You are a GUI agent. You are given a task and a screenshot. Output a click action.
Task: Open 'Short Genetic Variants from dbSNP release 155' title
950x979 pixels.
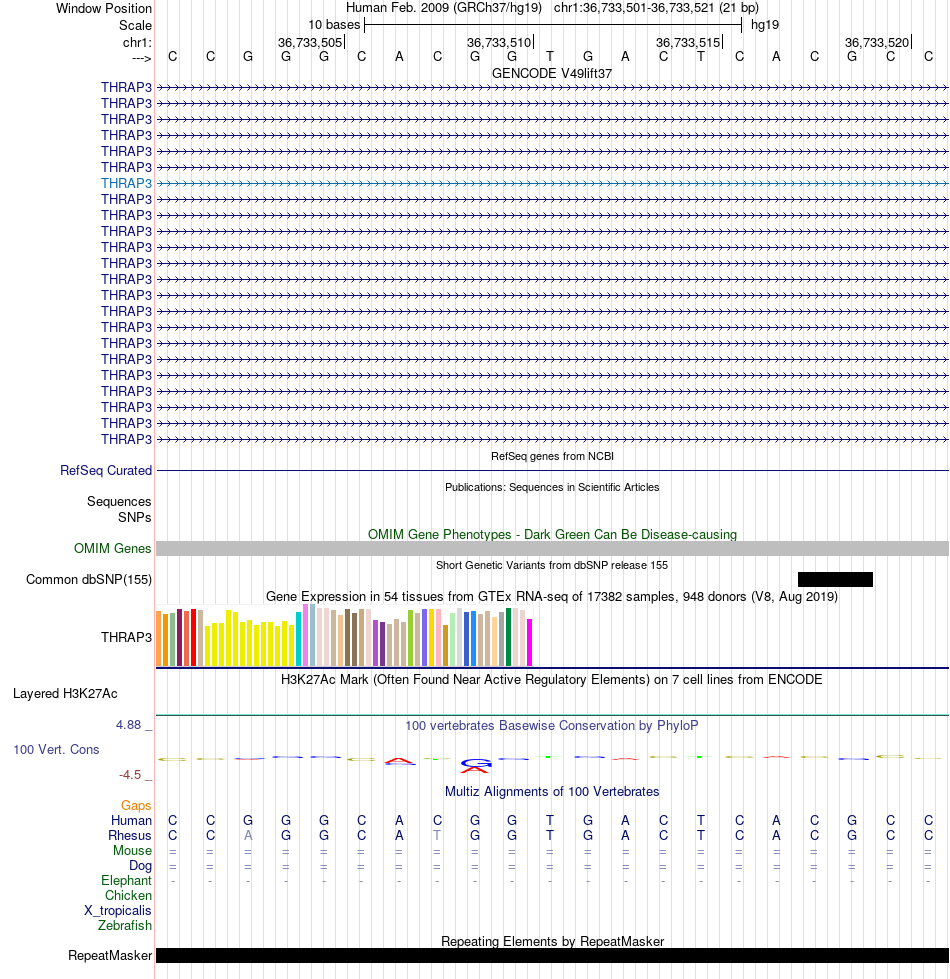tap(552, 565)
